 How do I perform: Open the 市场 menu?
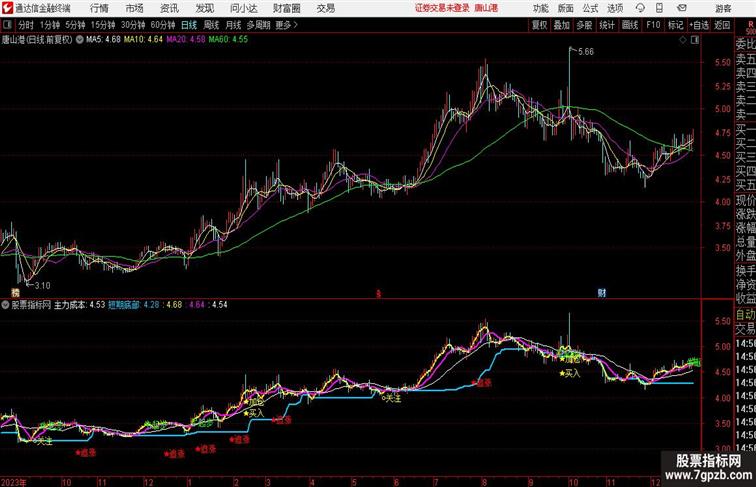pos(135,8)
